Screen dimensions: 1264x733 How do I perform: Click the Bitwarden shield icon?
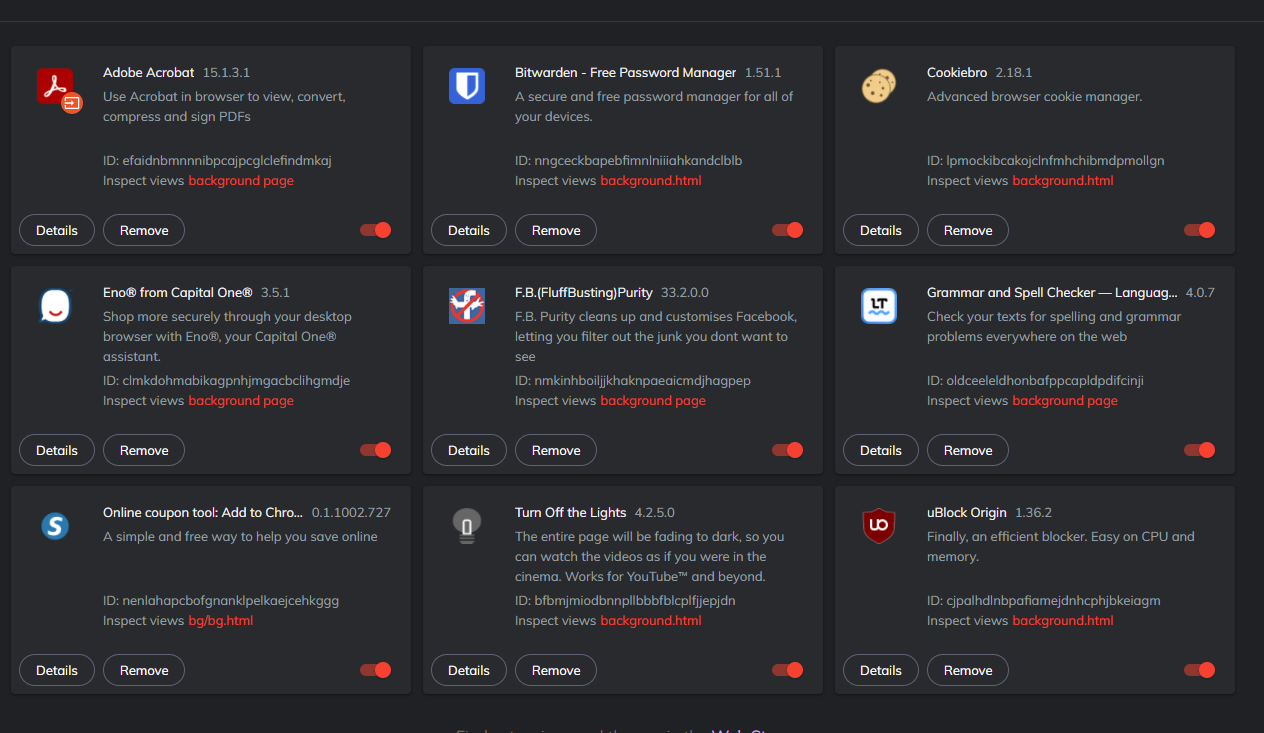click(x=467, y=86)
